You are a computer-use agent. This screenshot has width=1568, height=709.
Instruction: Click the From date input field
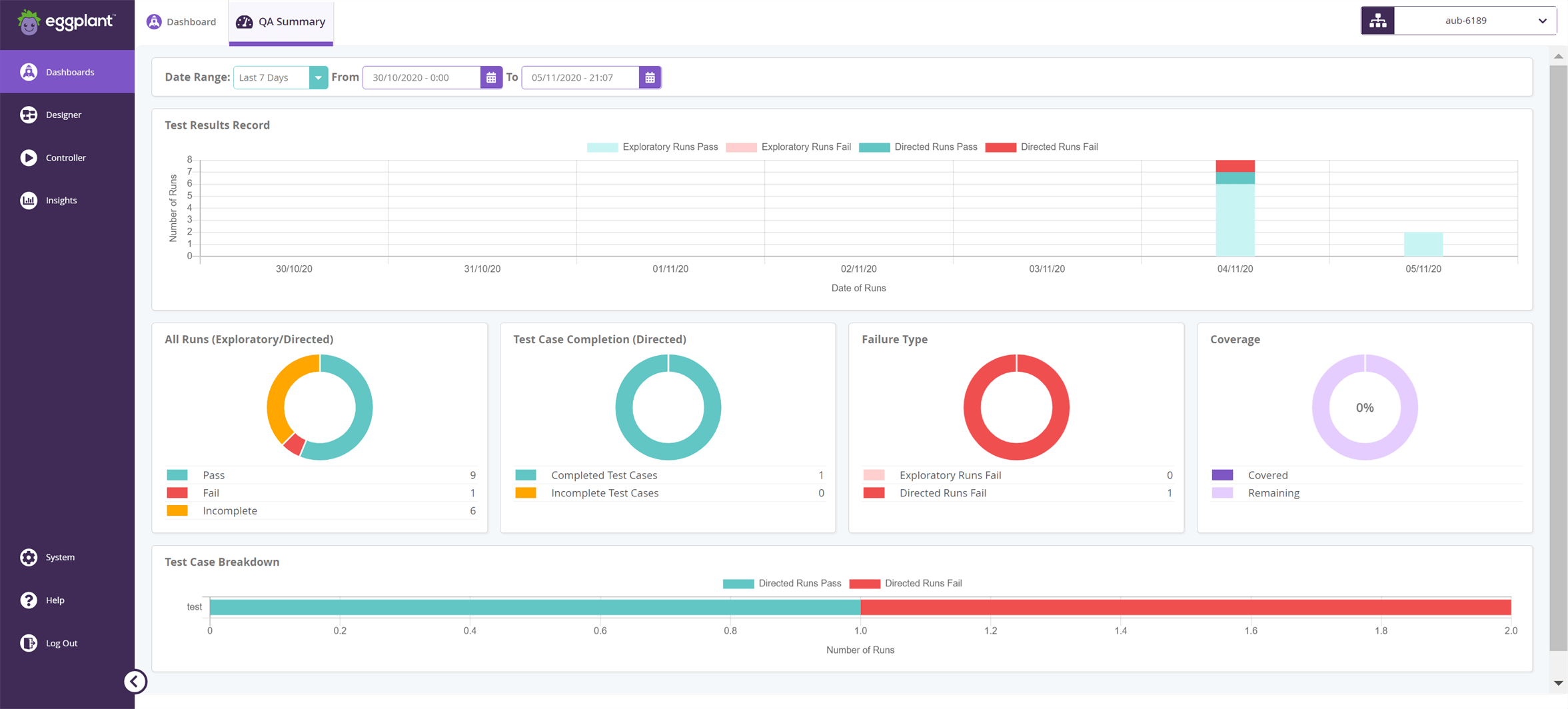(421, 77)
